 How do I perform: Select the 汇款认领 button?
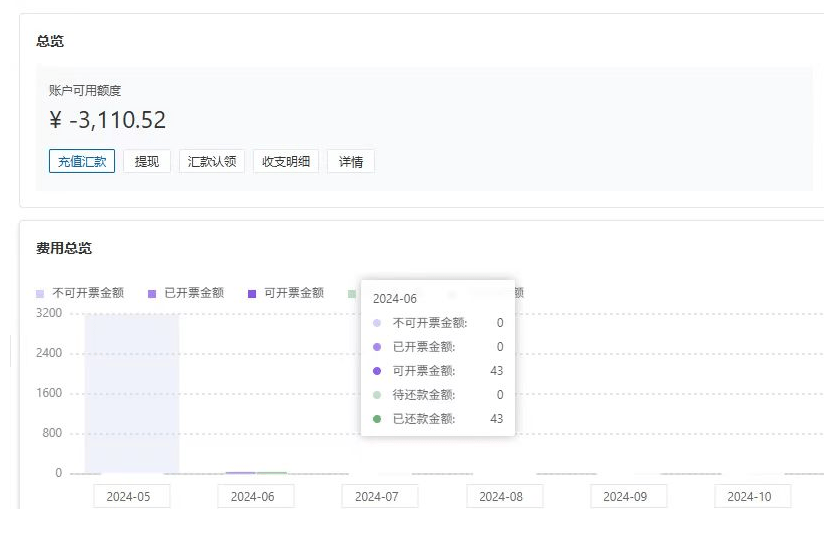coord(212,161)
